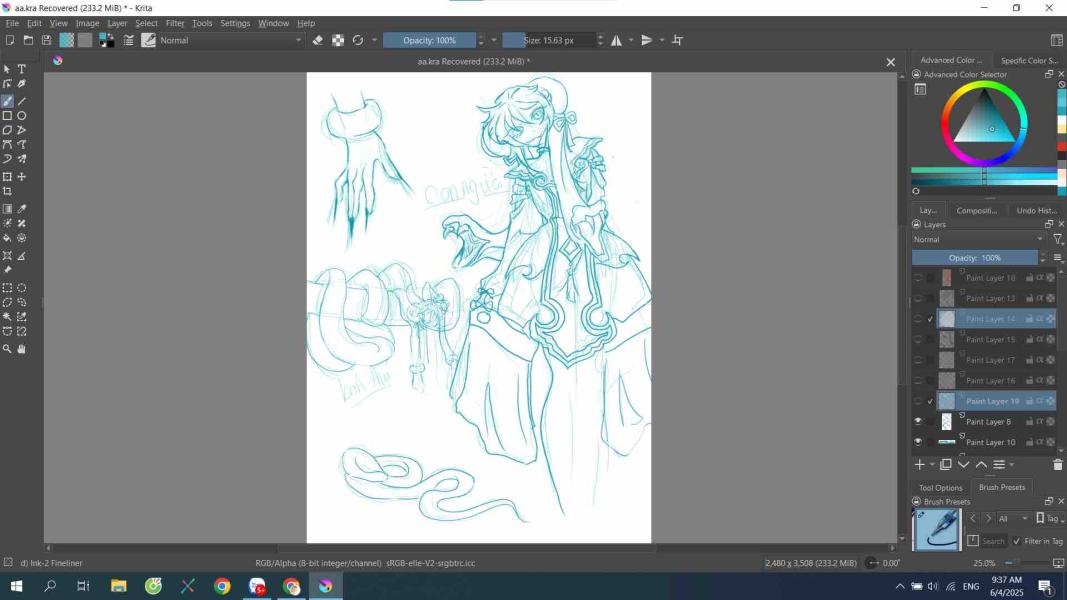Toggle Filter in Tag checkbox
Screen dimensions: 1067x600
(1017, 541)
